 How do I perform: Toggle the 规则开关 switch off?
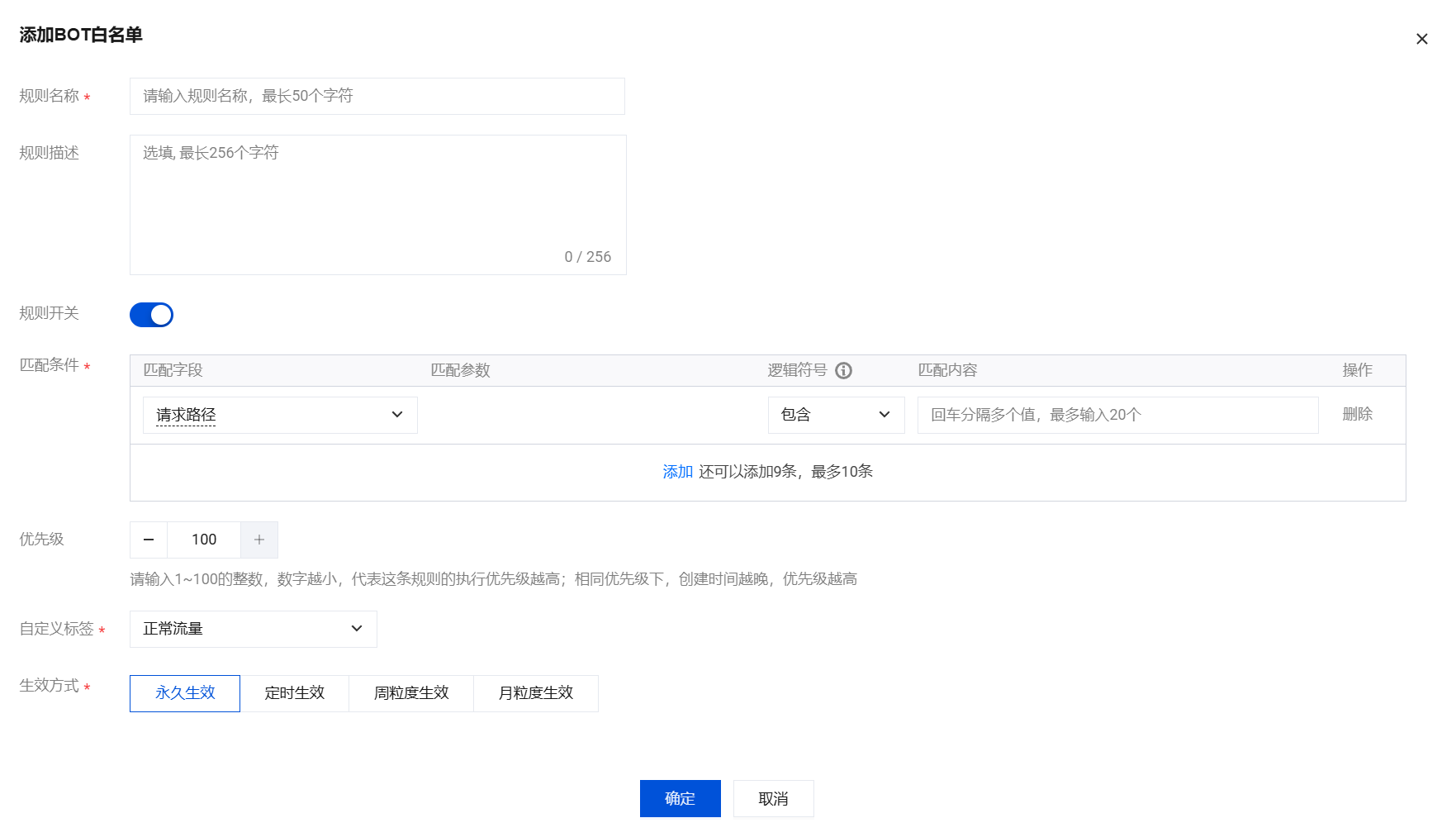point(151,315)
